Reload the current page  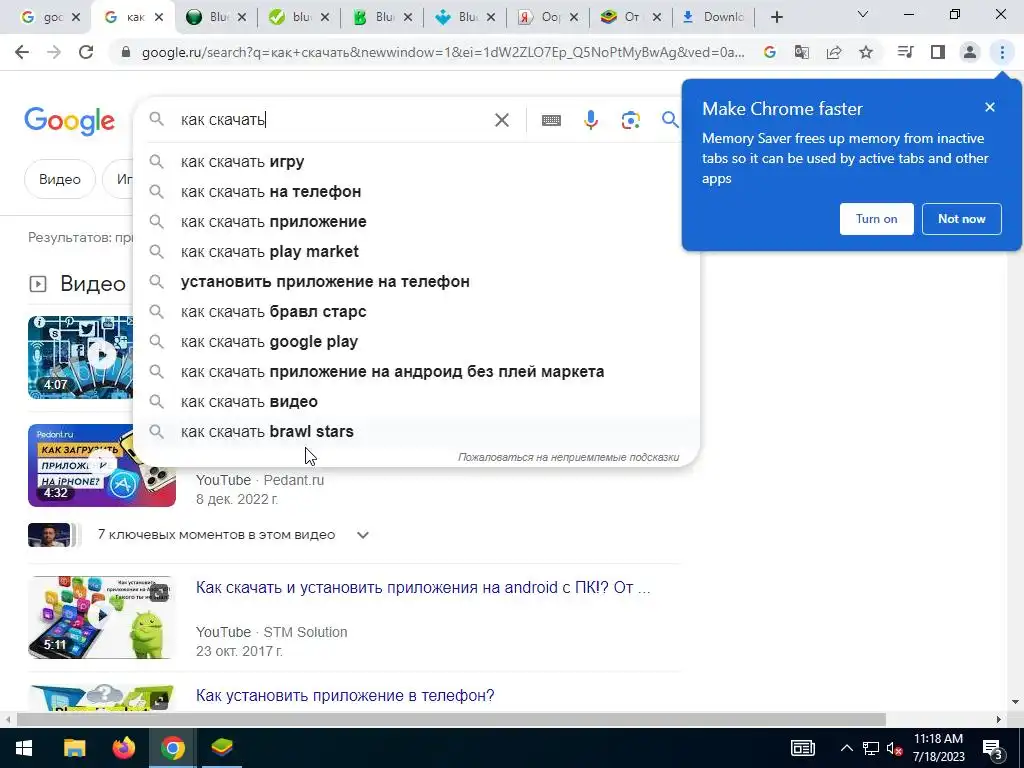[86, 52]
